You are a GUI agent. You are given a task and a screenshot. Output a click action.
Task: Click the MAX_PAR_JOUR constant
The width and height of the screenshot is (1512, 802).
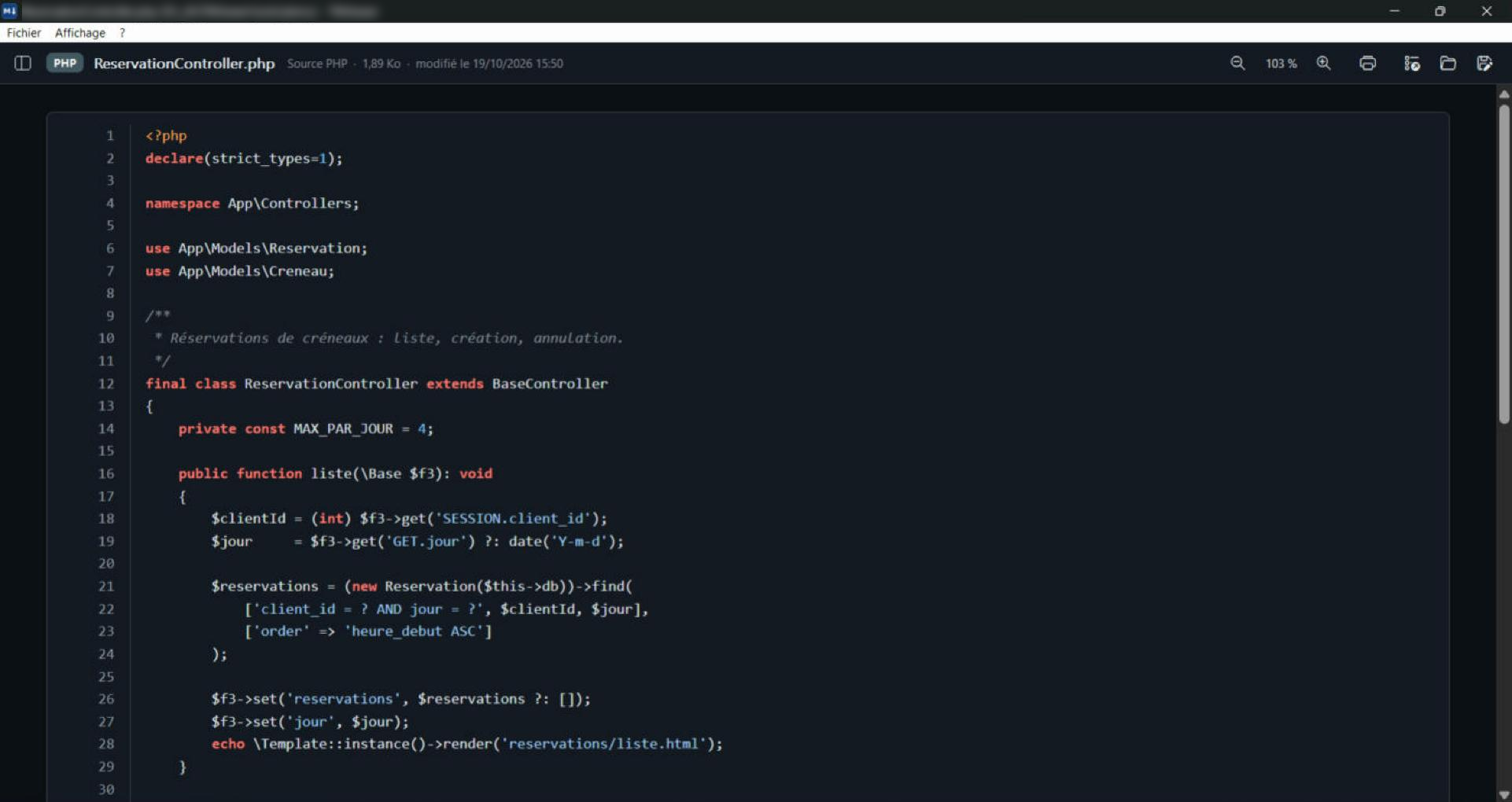[x=343, y=429]
